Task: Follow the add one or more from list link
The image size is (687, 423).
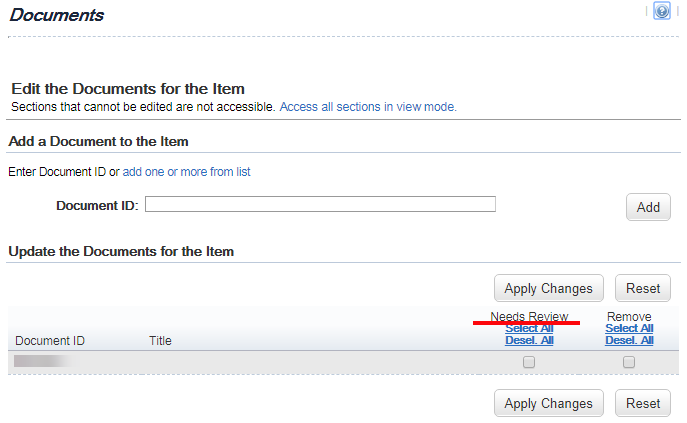Action: point(186,172)
